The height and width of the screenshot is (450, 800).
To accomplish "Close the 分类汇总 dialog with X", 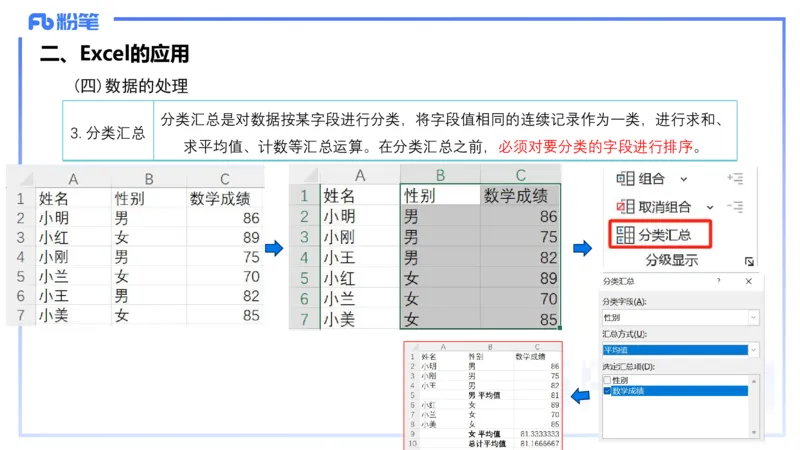I will [x=748, y=281].
